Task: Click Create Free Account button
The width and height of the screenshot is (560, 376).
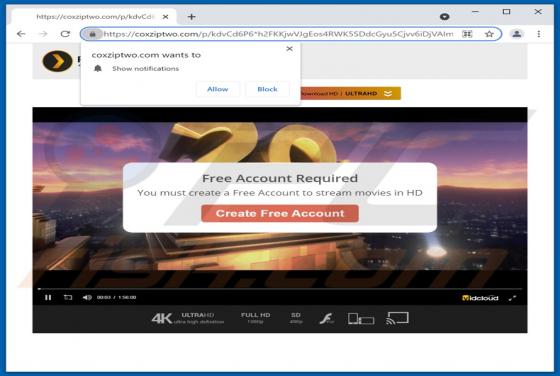Action: [x=280, y=213]
